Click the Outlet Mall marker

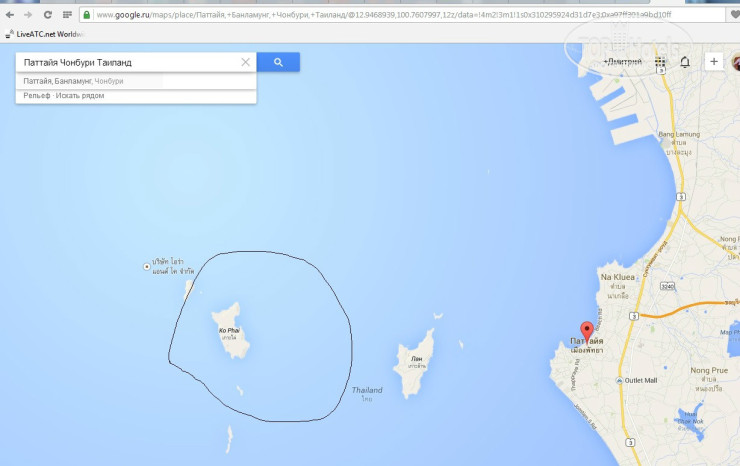click(636, 380)
